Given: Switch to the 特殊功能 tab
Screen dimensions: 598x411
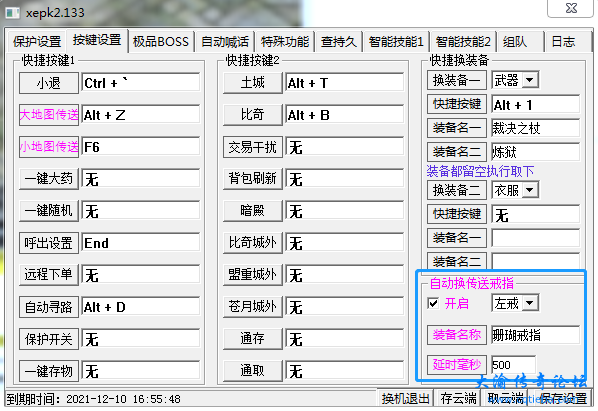Looking at the screenshot, I should [285, 42].
